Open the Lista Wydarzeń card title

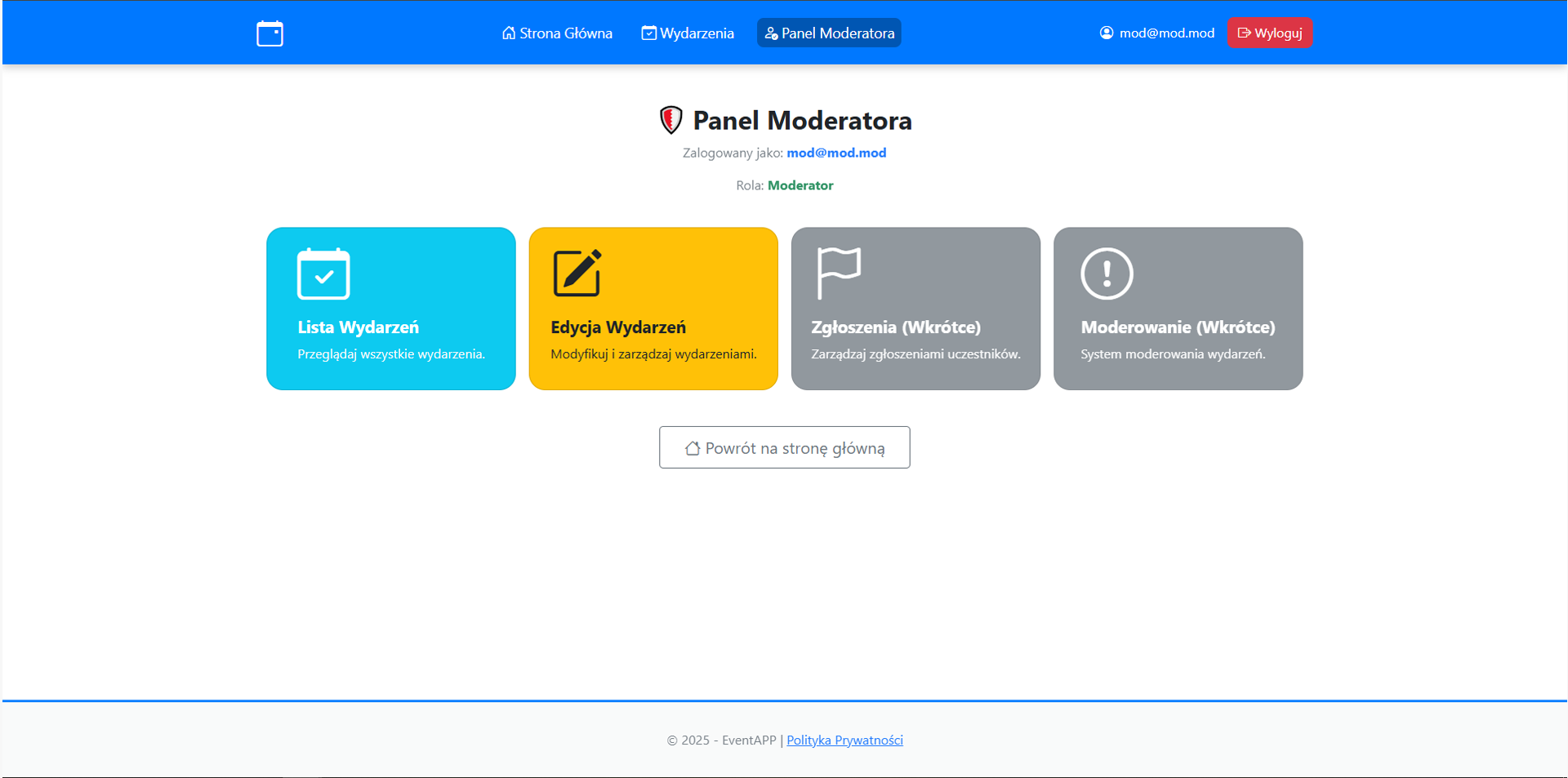click(358, 327)
